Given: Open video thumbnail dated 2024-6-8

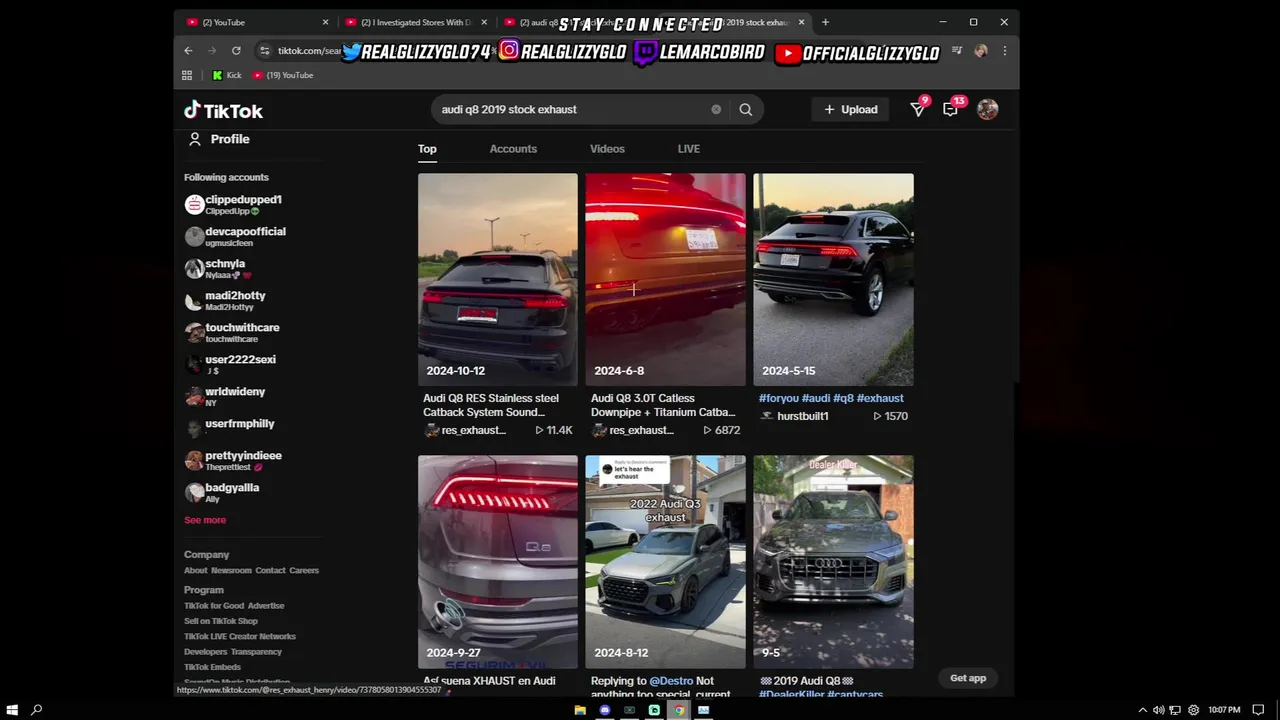Looking at the screenshot, I should point(666,279).
